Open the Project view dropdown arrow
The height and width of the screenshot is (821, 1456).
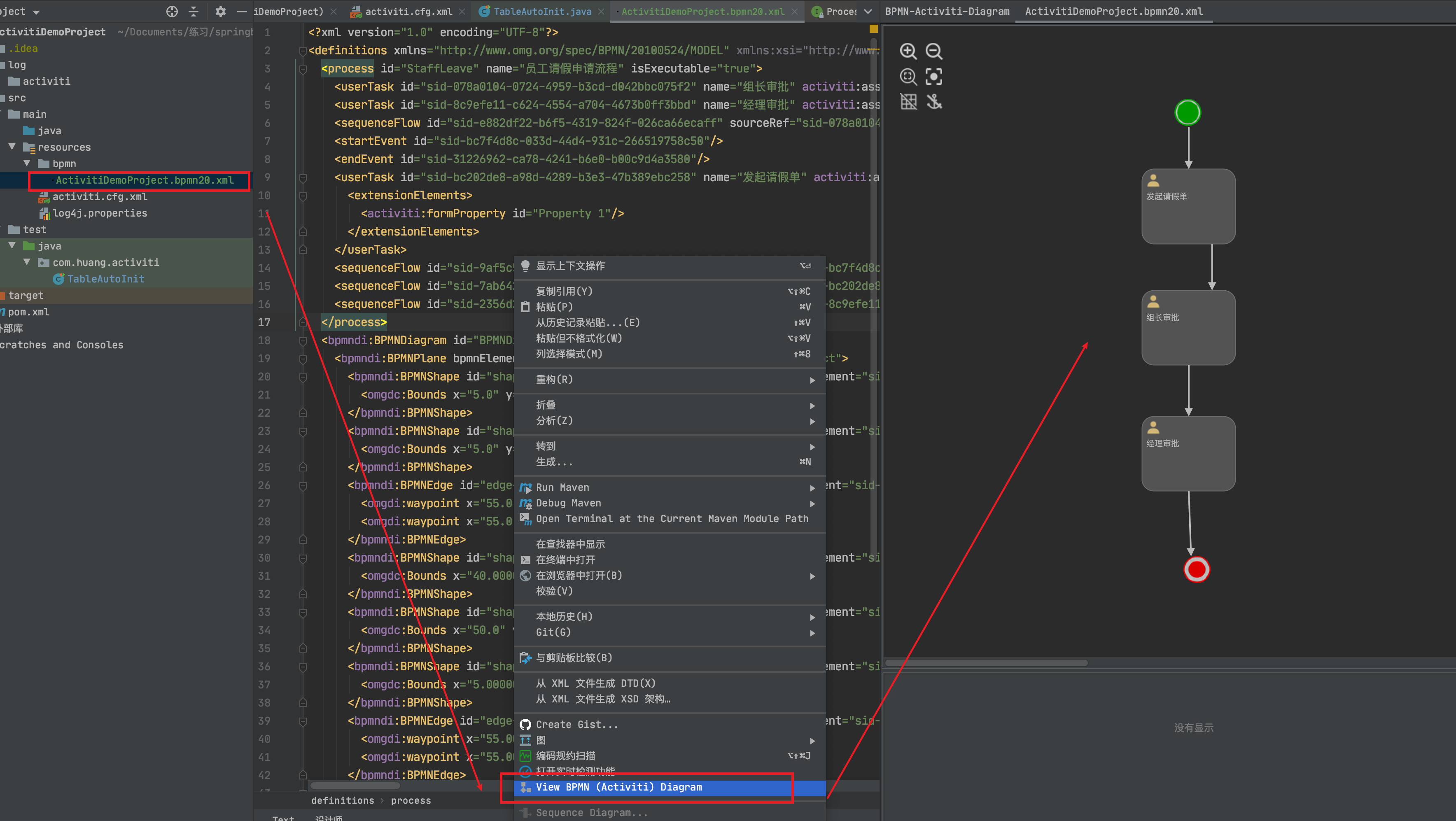point(36,12)
